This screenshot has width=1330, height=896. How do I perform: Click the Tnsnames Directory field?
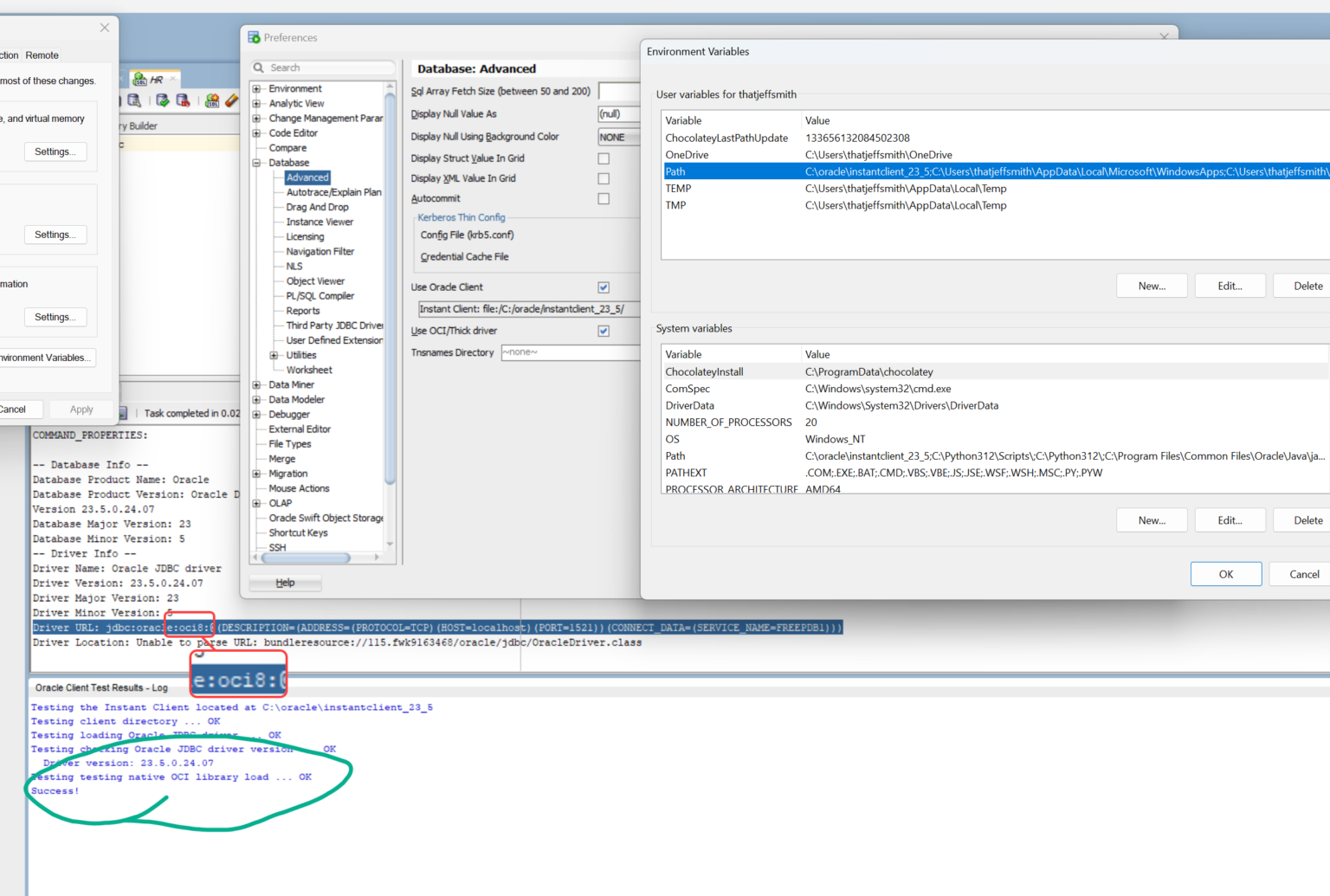(x=571, y=352)
